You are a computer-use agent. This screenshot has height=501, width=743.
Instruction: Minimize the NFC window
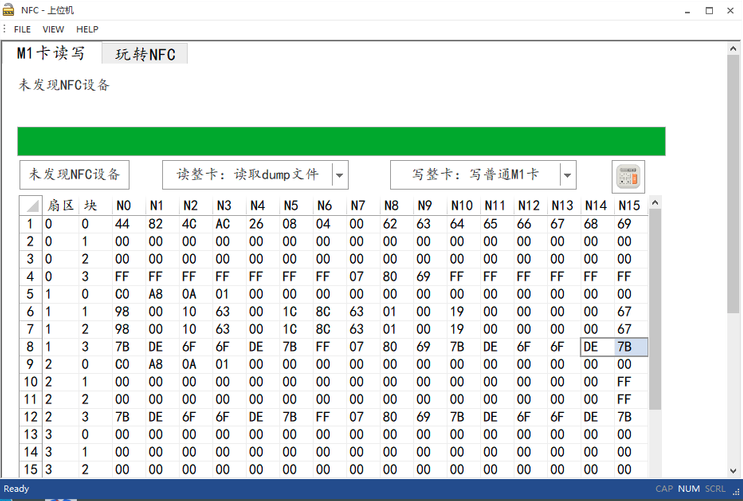688,10
